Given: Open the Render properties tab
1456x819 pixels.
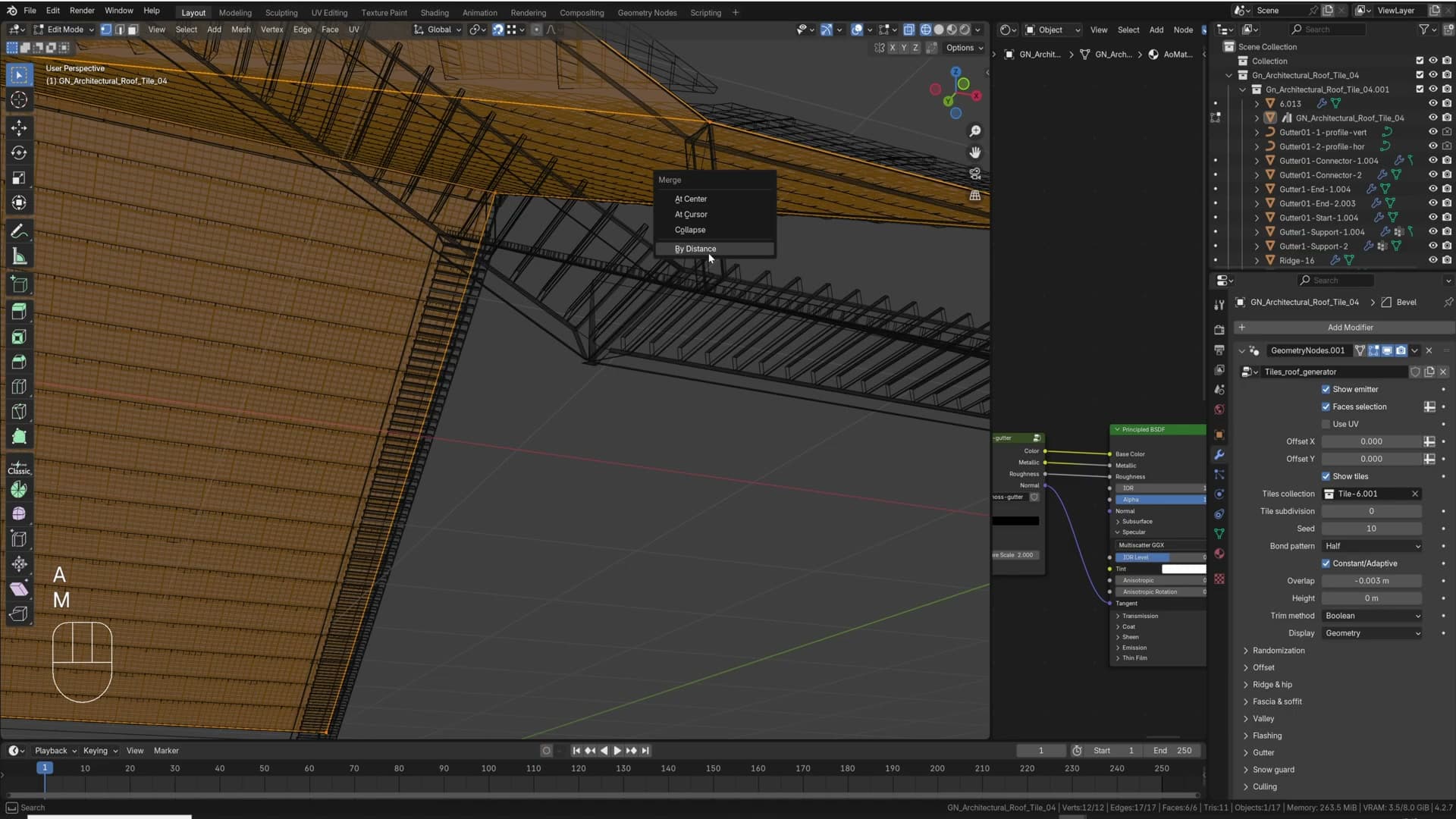Looking at the screenshot, I should coord(1219,330).
